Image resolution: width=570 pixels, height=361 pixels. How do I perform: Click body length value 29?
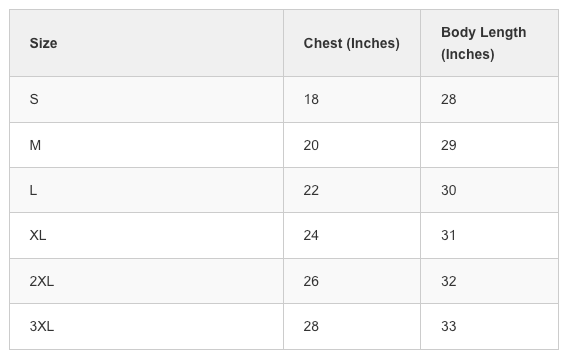449,145
